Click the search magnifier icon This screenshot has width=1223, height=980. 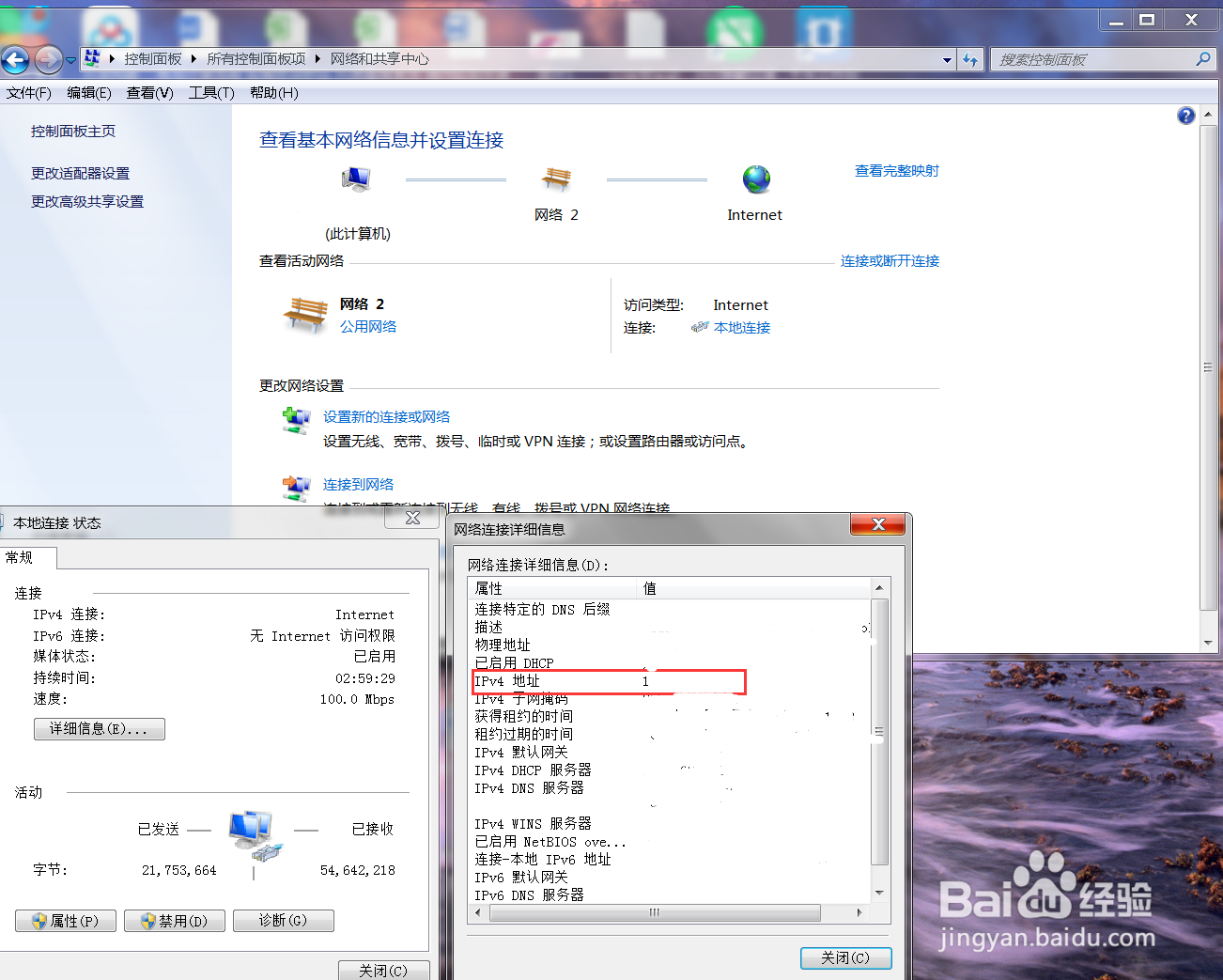[1203, 59]
